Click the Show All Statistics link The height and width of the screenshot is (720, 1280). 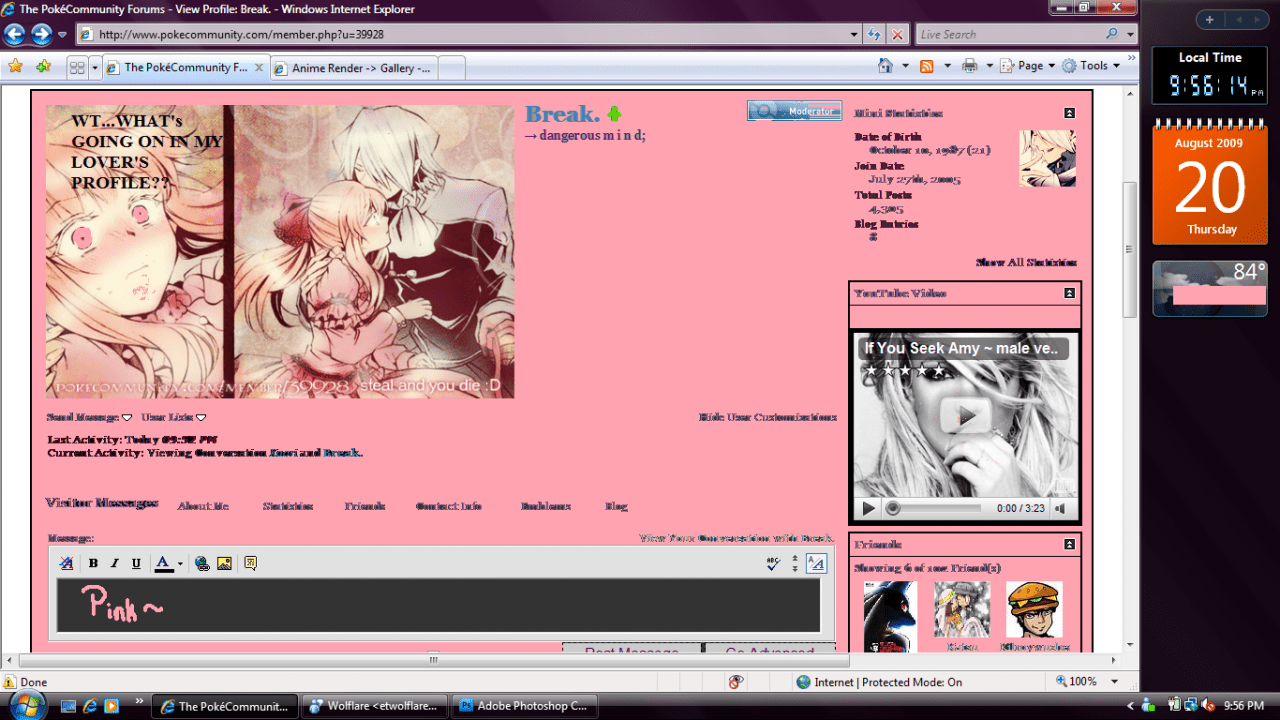click(x=1026, y=262)
